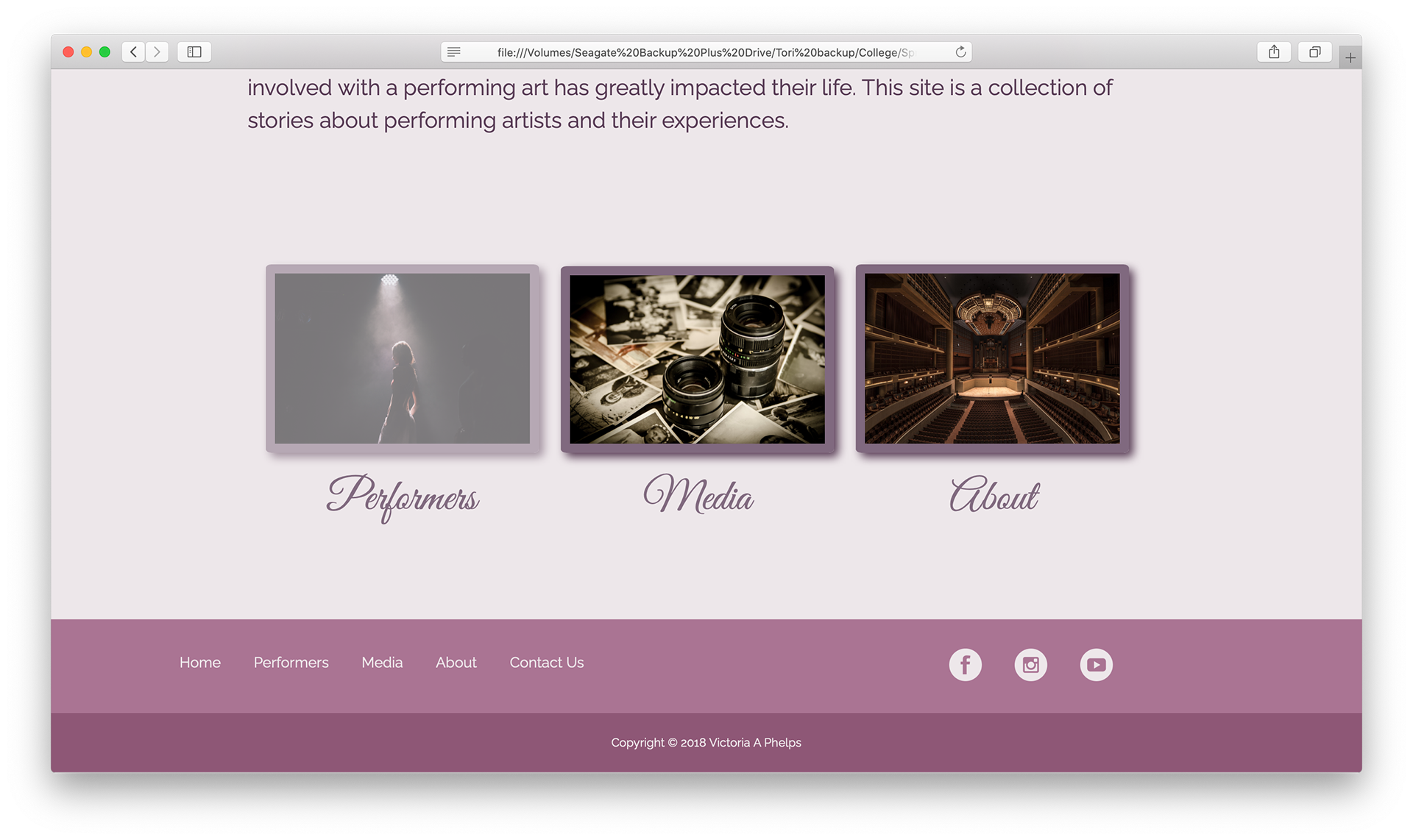Click the Copyright 2018 Victoria A Phelps text

[706, 742]
